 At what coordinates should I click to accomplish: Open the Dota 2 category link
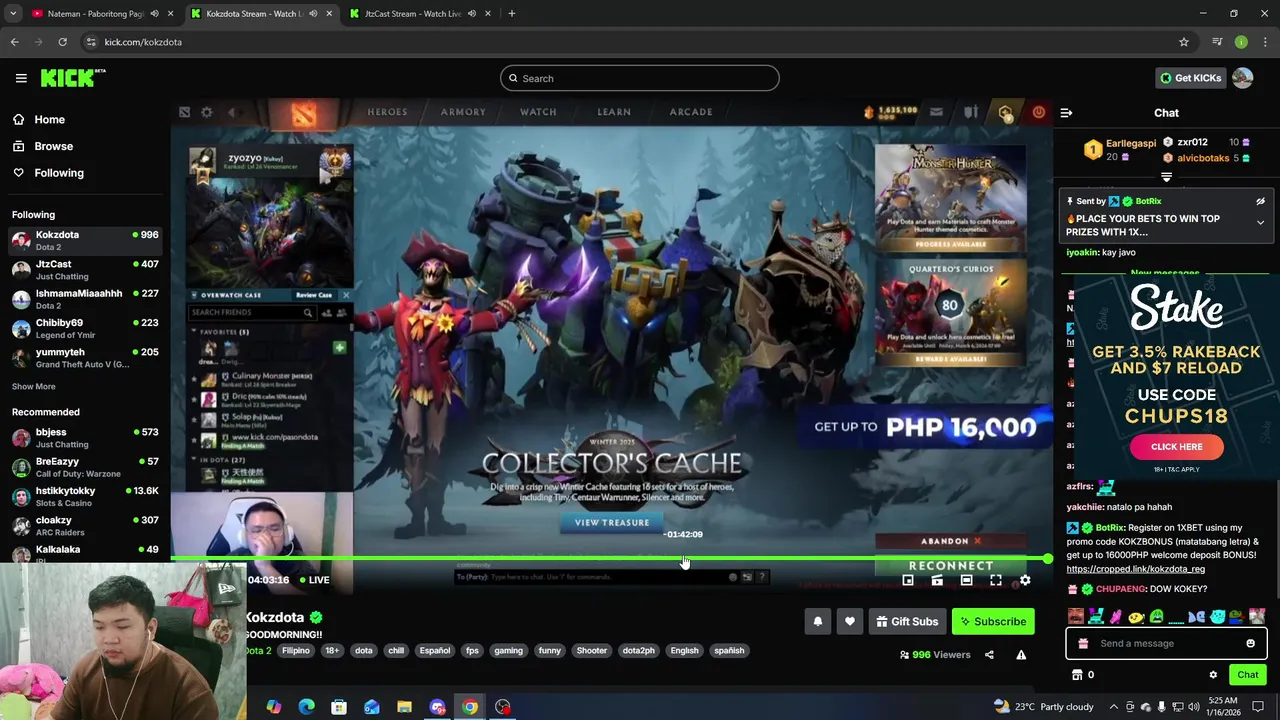[258, 651]
